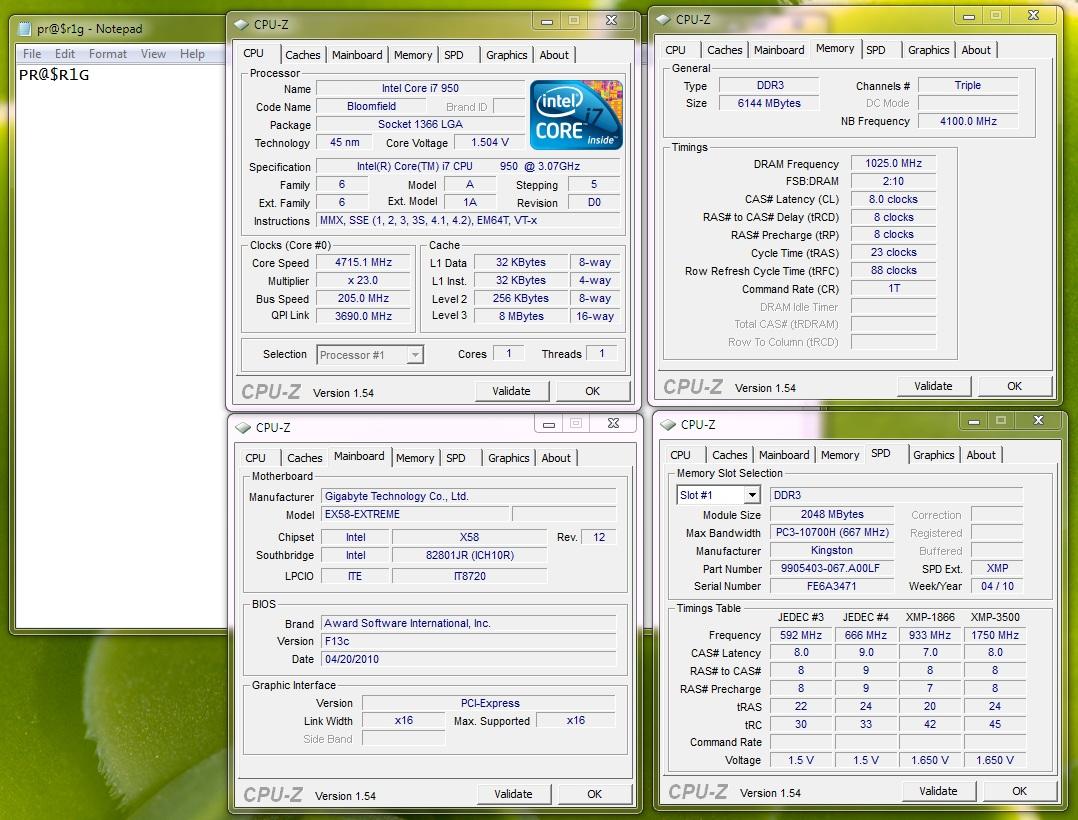Select Memory tab in the Mainboard window

[x=415, y=458]
